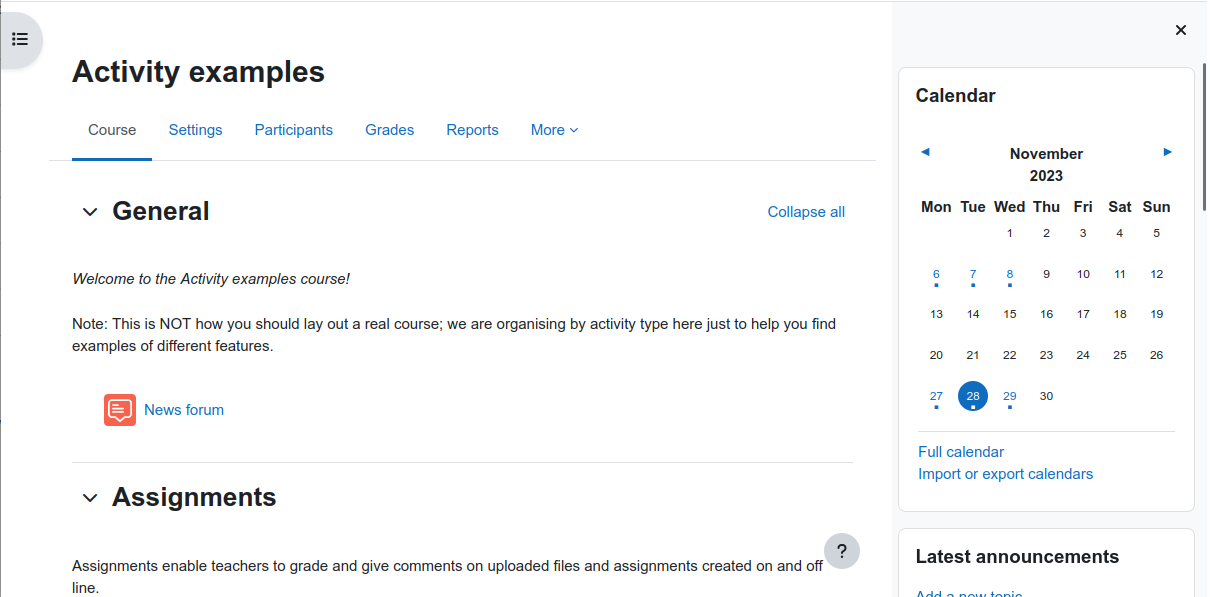Open the Full calendar link

tap(961, 452)
